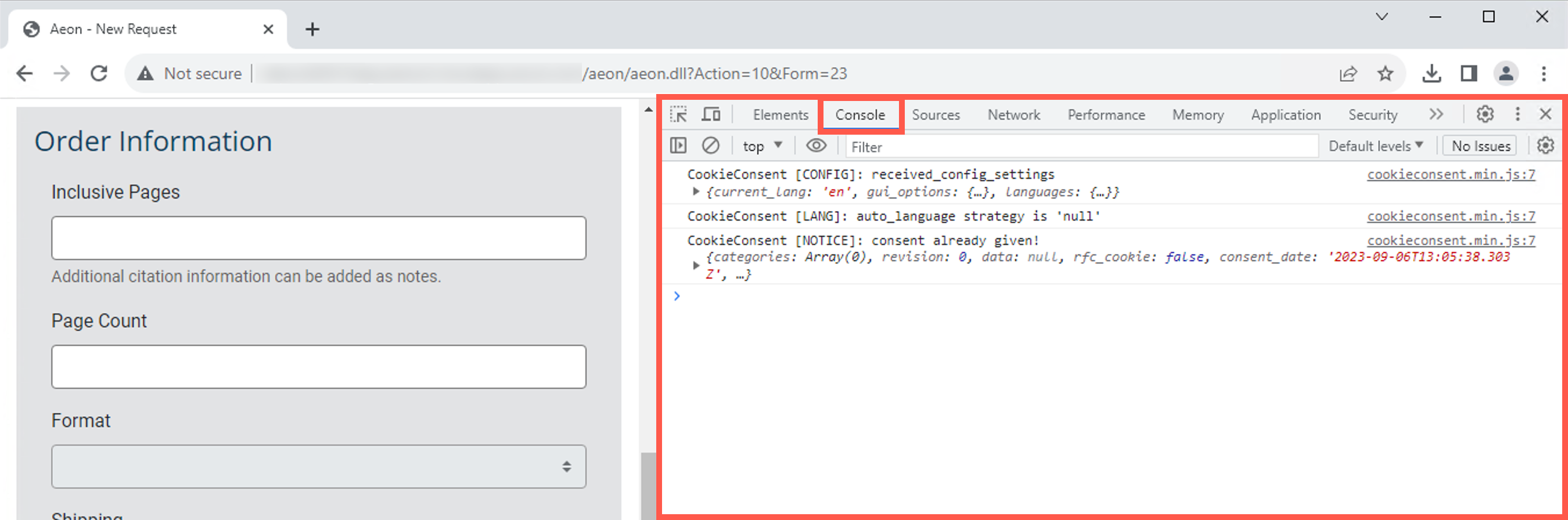Switch to the Elements tab
Screen dimensions: 1568x520
pyautogui.click(x=781, y=115)
